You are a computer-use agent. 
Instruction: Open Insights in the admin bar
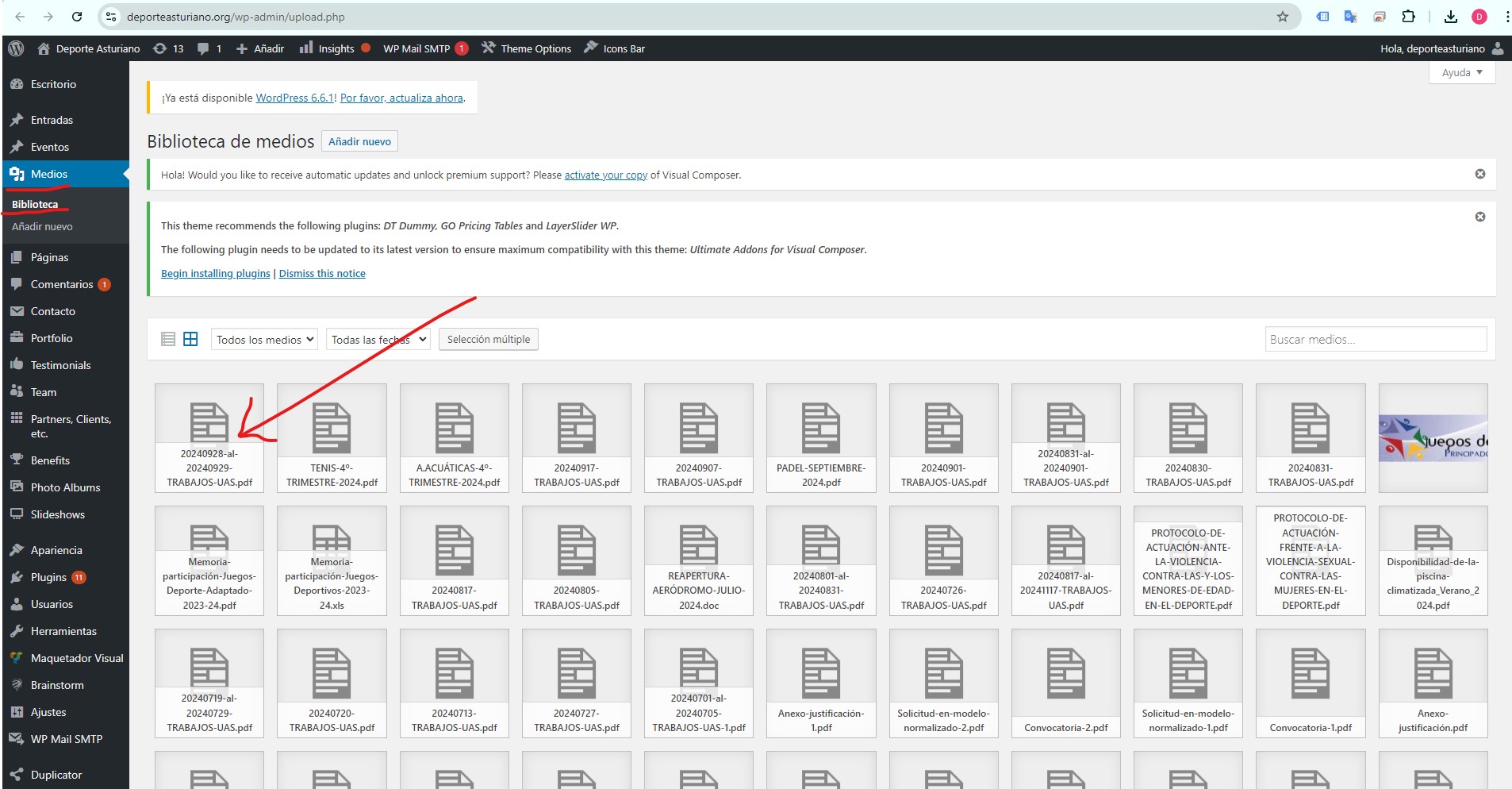point(334,48)
